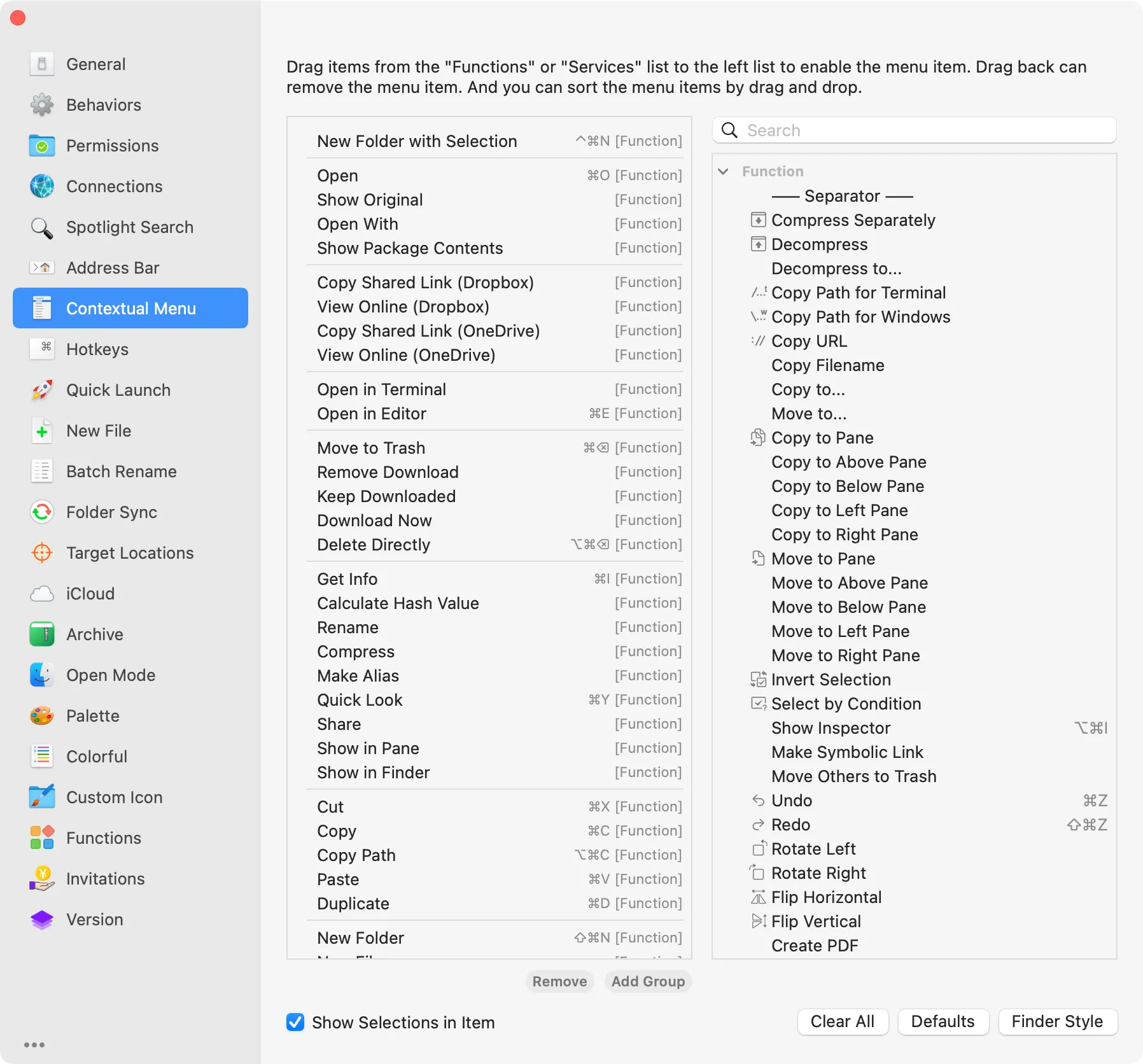
Task: Select the Spotlight Search magnifier icon
Action: [x=41, y=227]
